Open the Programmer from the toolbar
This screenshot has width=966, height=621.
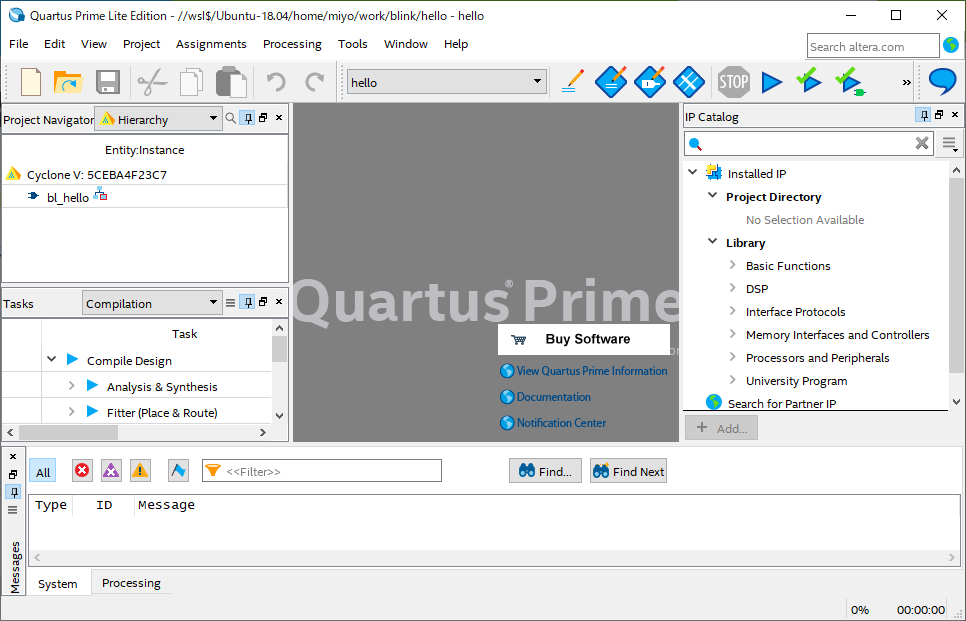848,82
